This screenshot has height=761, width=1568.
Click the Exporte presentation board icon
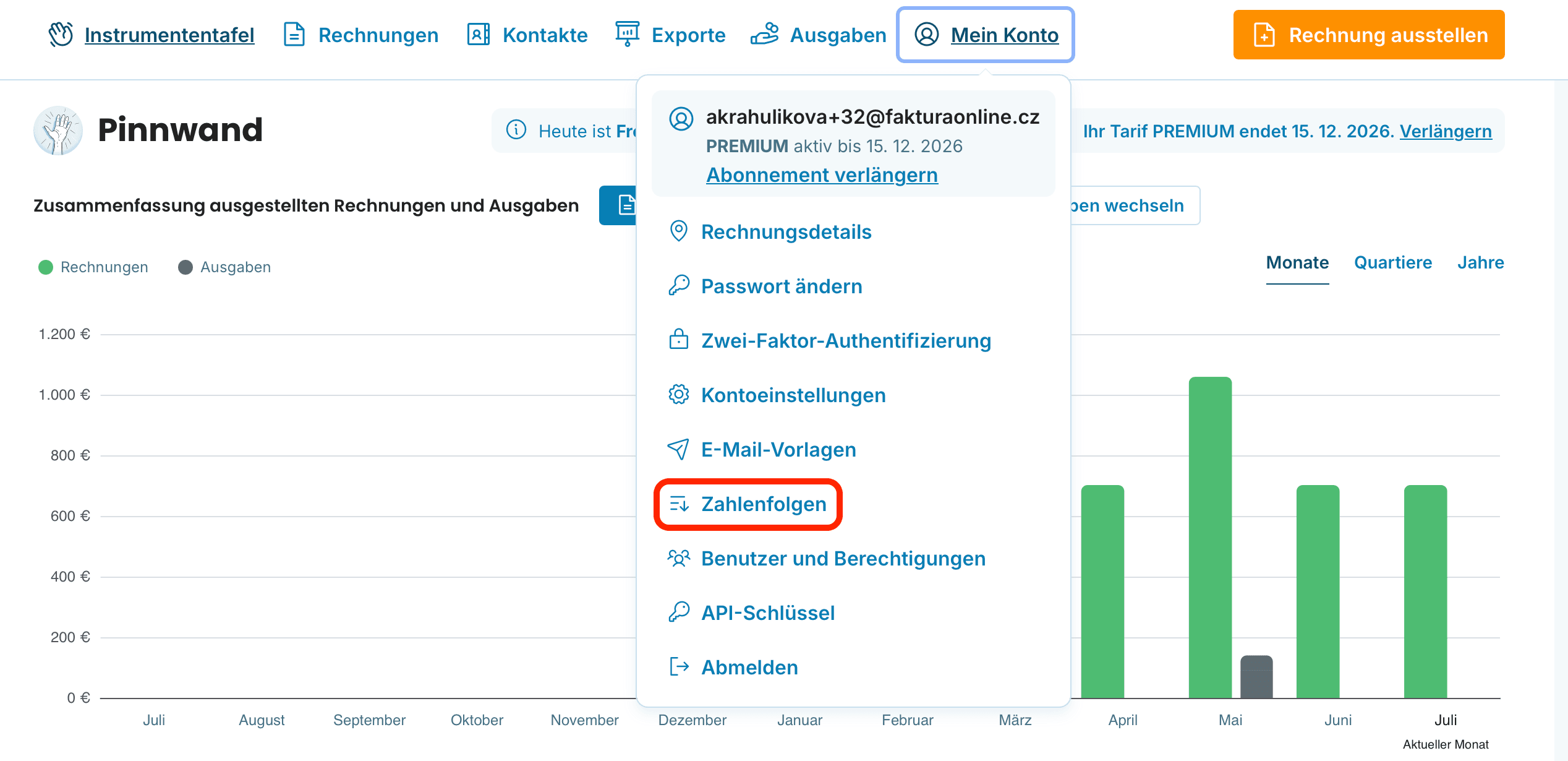[x=627, y=34]
